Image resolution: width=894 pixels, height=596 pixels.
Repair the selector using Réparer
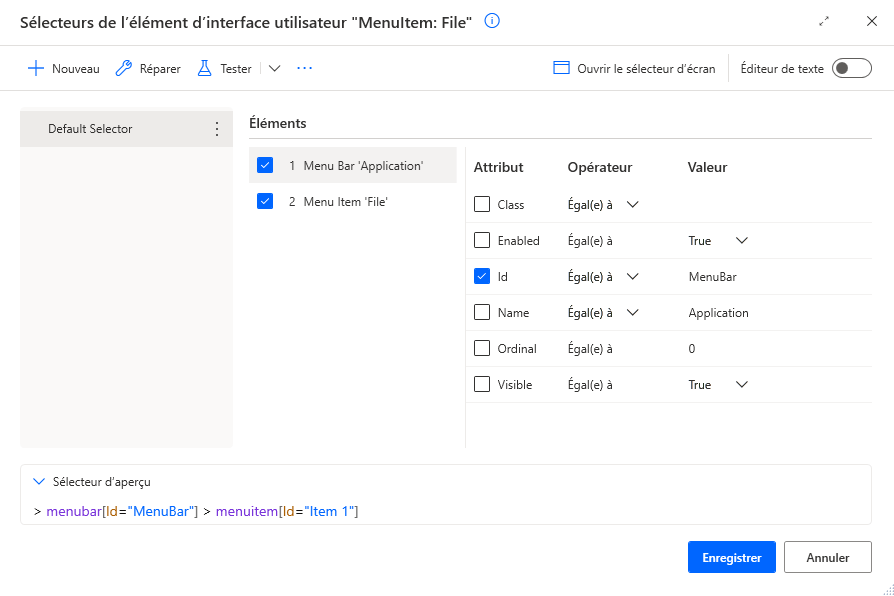147,68
